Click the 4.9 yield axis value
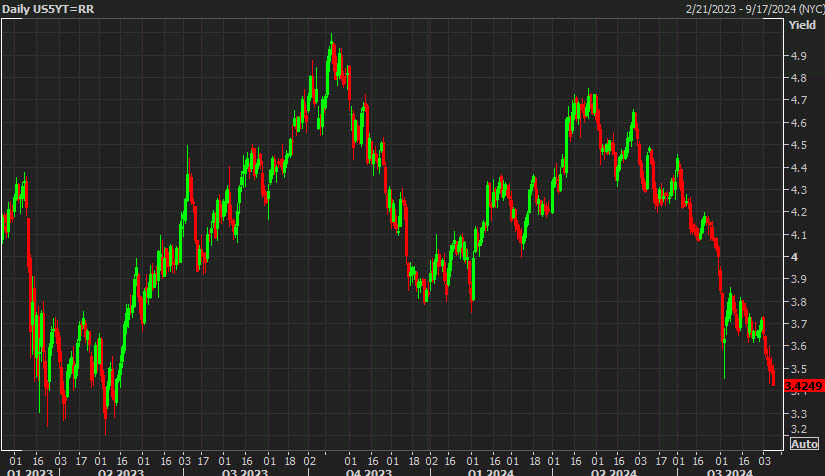825x476 pixels. pos(799,56)
